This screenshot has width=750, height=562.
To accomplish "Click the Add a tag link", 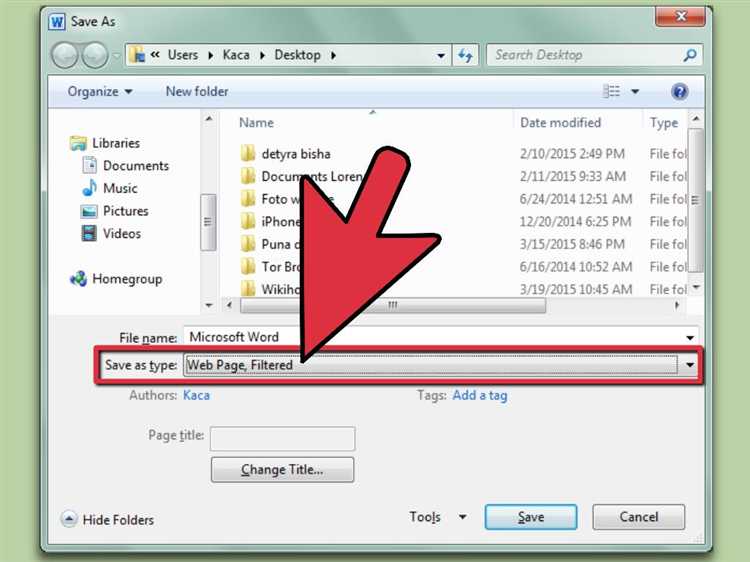I will (480, 395).
